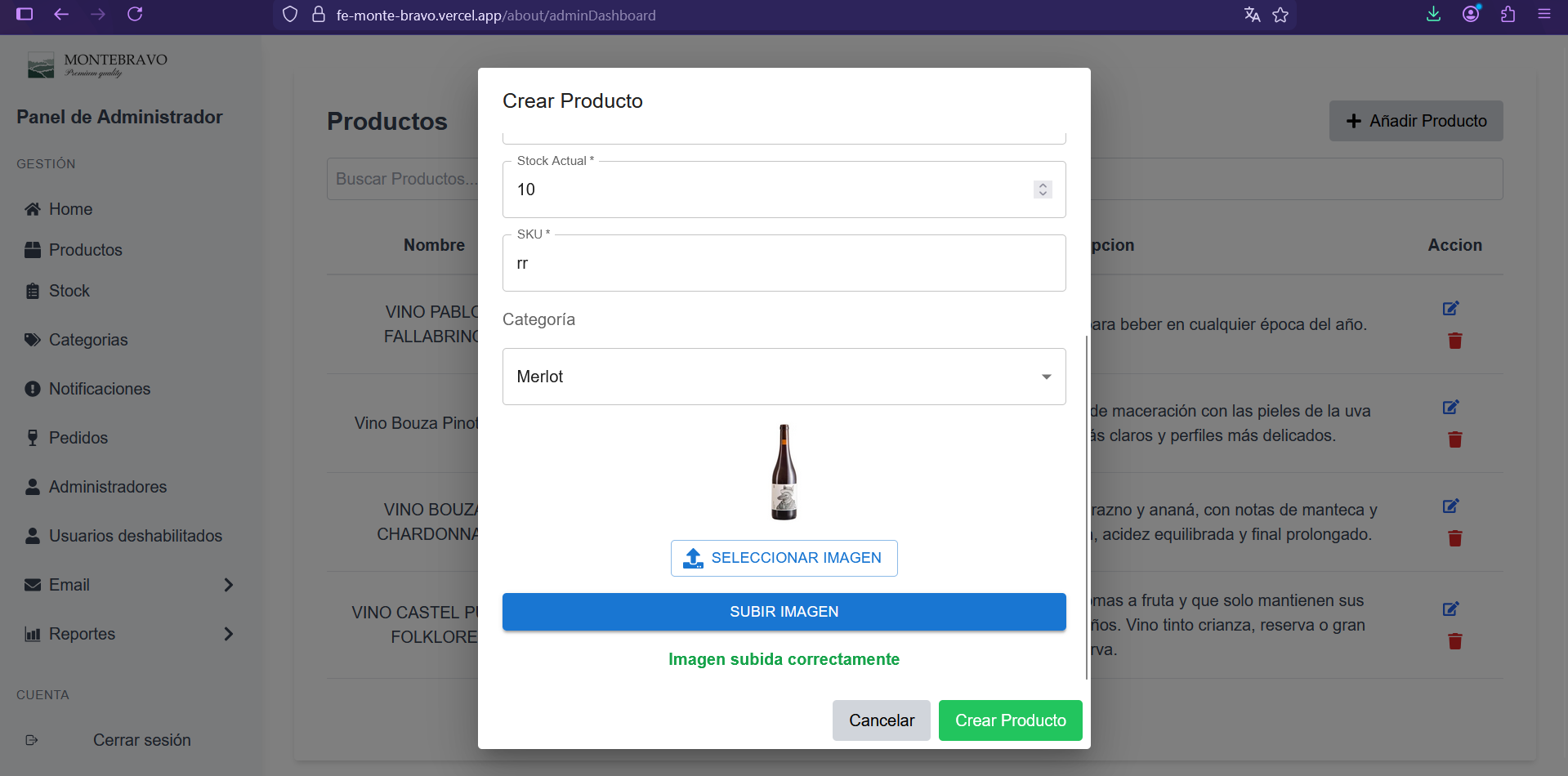This screenshot has width=1568, height=776.
Task: Click the browser reload icon
Action: (x=135, y=14)
